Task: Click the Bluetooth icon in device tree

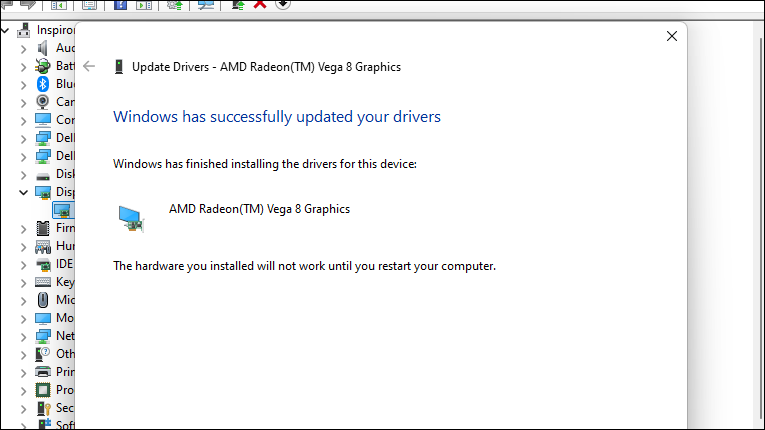Action: coord(43,84)
